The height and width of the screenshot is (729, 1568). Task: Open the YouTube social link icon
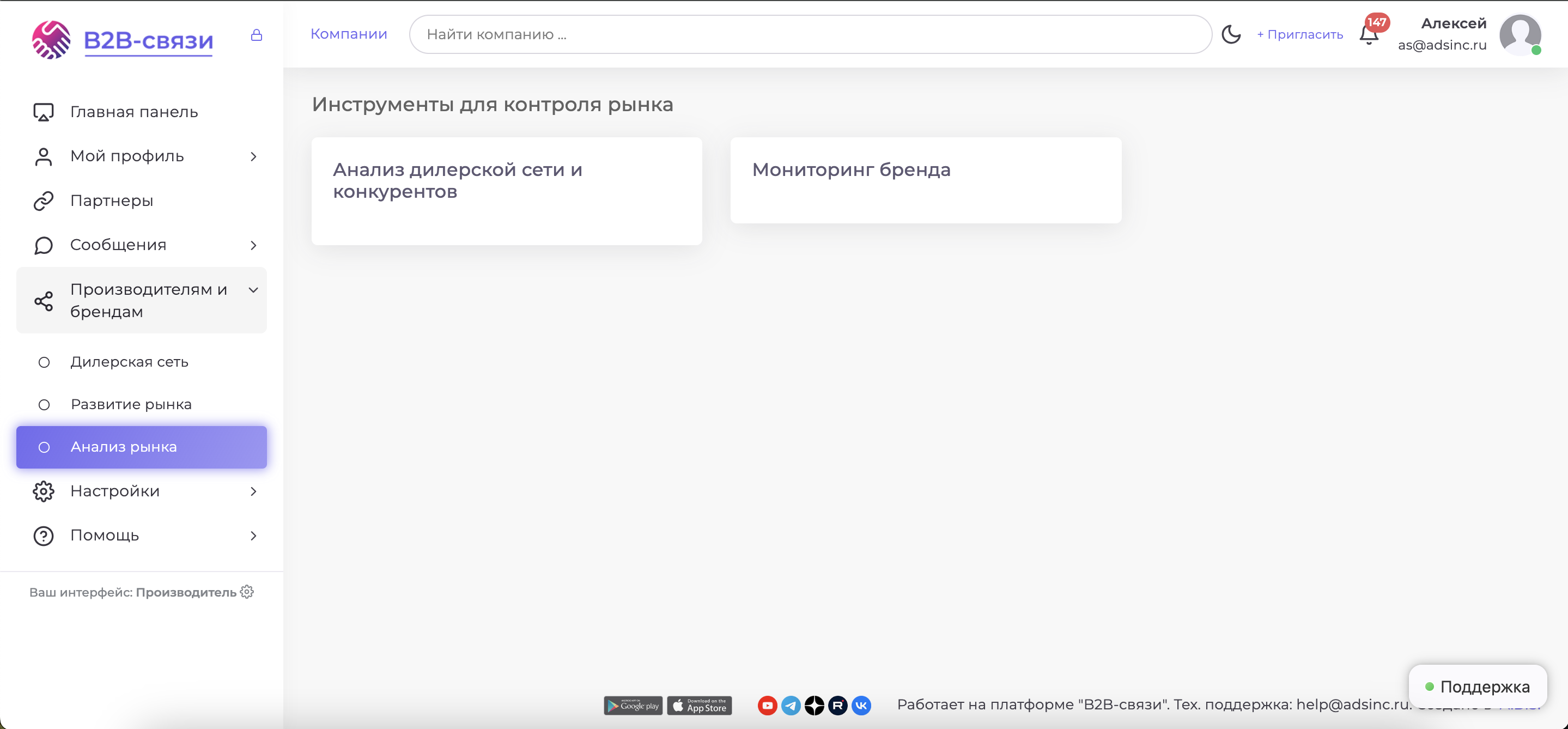click(767, 705)
